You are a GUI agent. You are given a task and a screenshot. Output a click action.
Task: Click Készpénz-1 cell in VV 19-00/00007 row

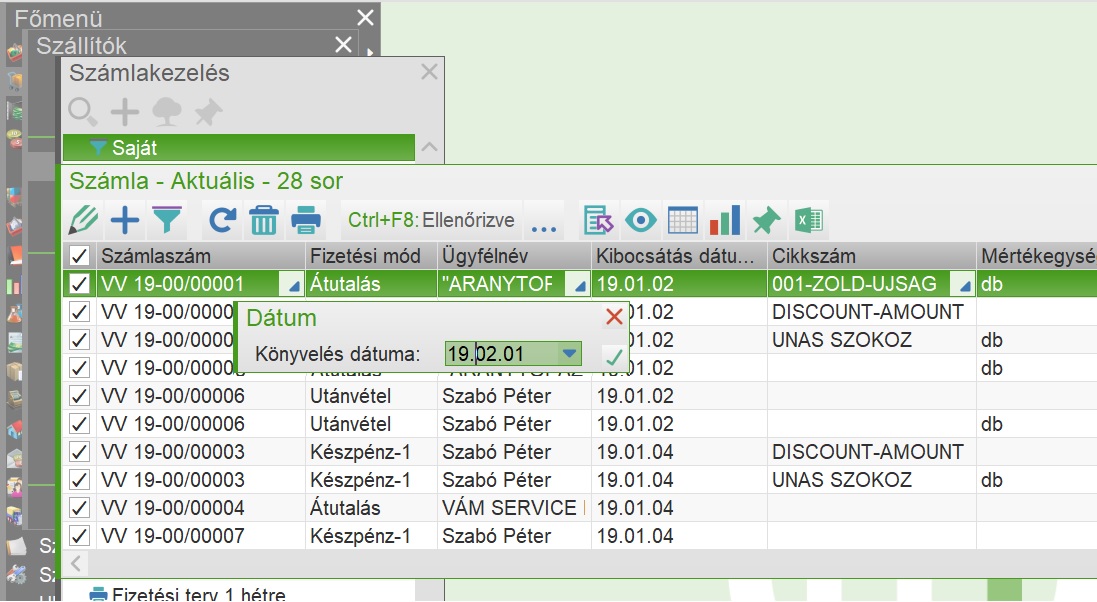click(x=371, y=536)
